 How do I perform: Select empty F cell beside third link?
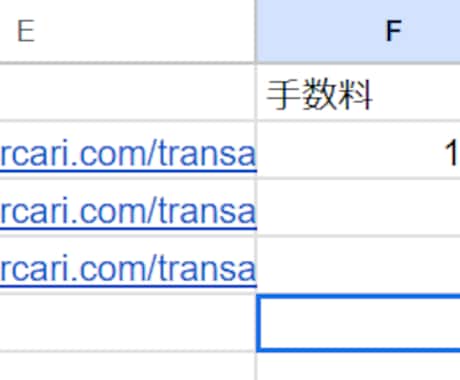pos(358,265)
